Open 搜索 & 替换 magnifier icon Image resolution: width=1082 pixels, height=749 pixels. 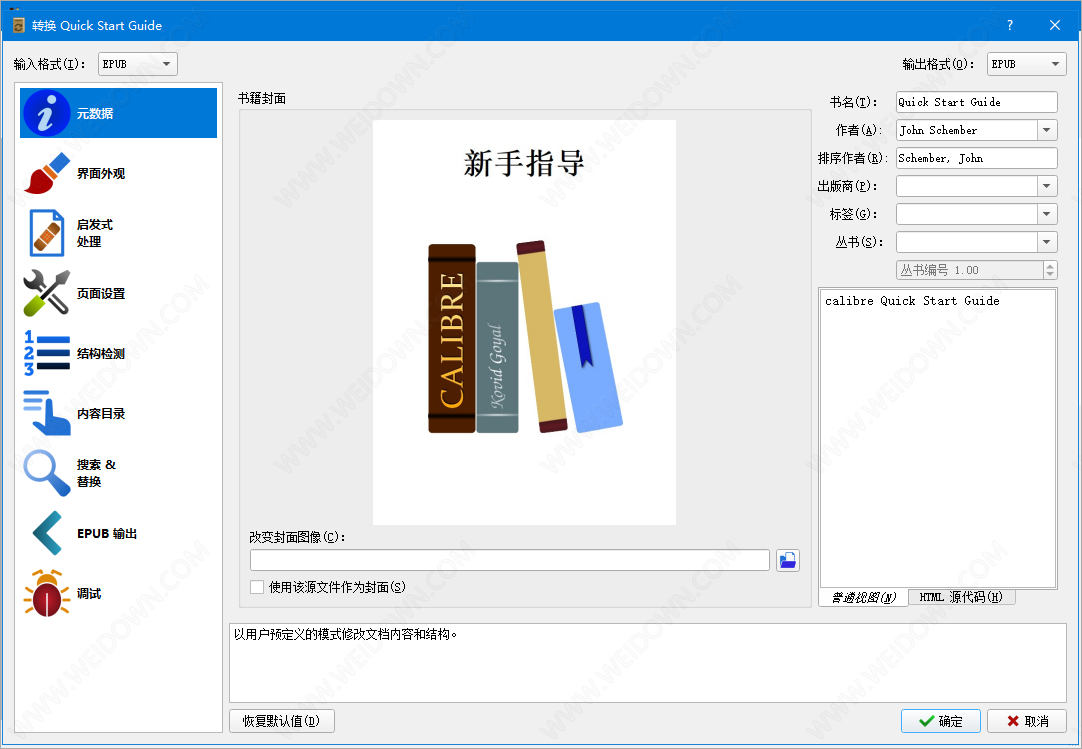46,473
